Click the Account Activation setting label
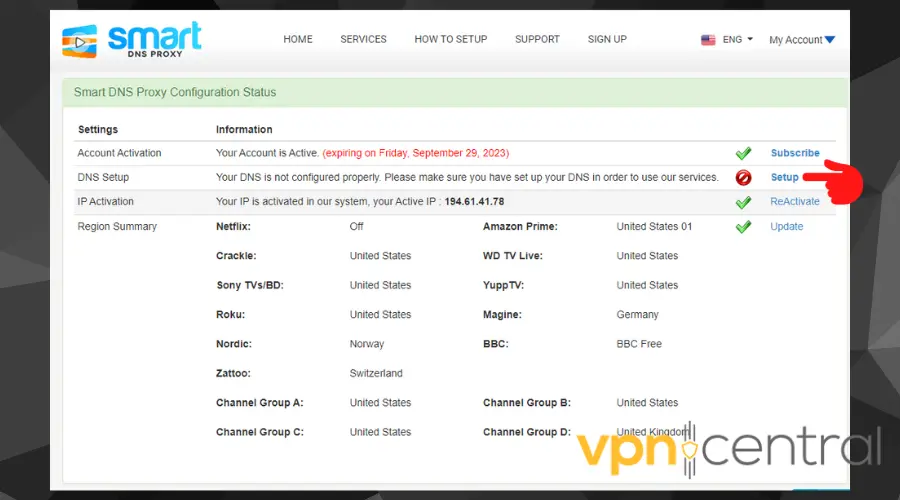 119,153
